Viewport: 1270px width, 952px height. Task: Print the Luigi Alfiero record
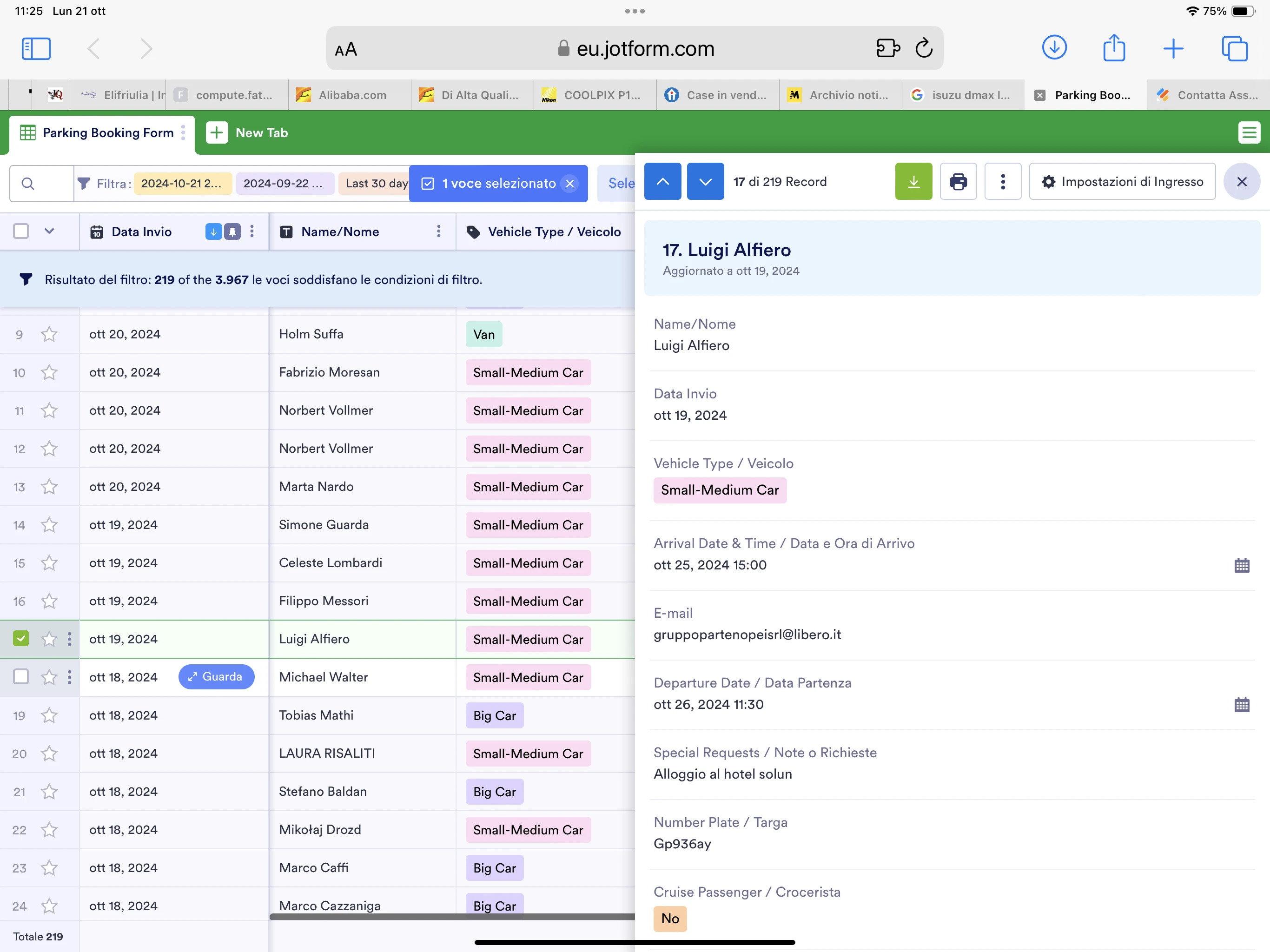pos(958,181)
